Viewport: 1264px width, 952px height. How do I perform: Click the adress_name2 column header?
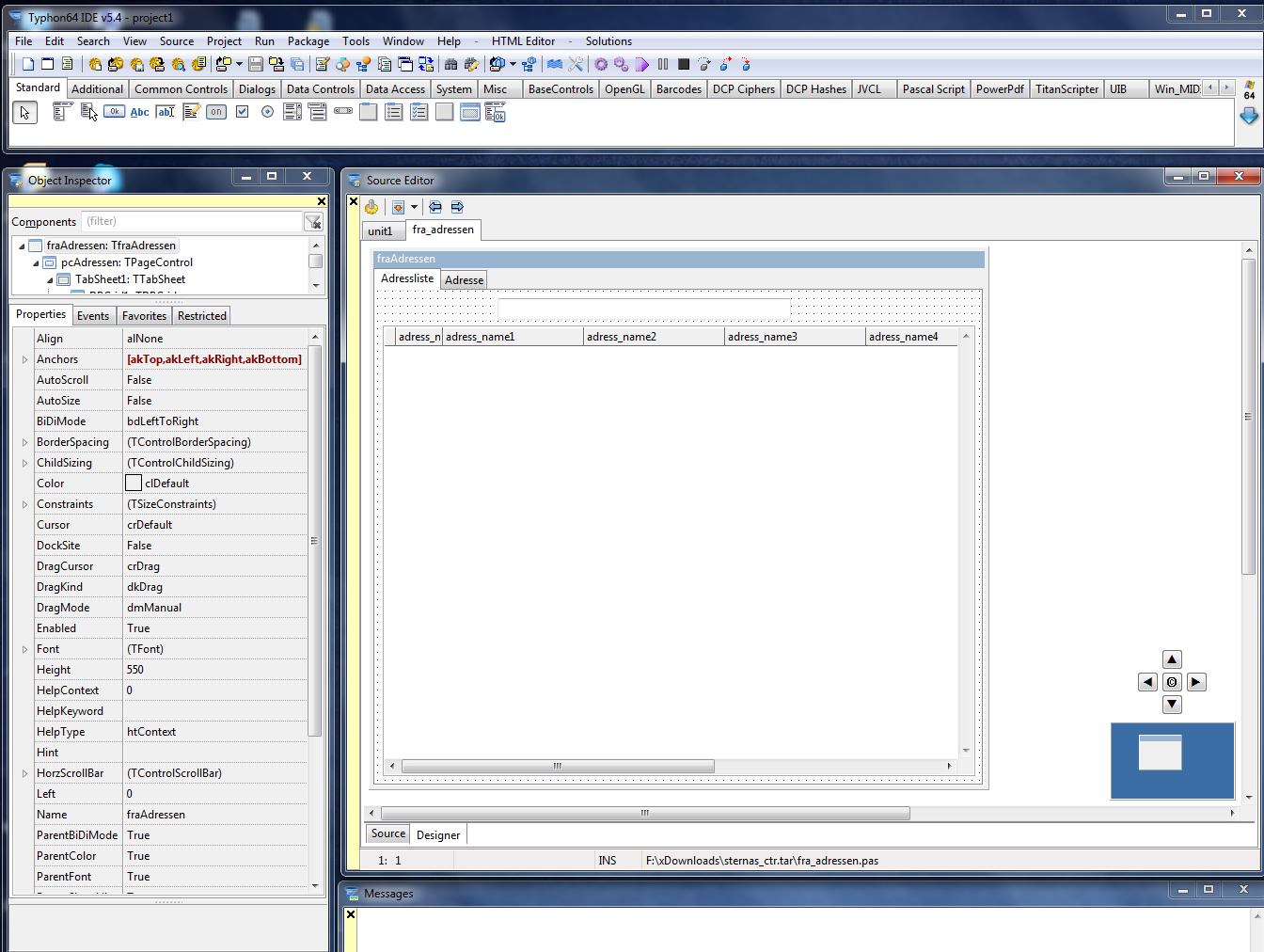[654, 337]
